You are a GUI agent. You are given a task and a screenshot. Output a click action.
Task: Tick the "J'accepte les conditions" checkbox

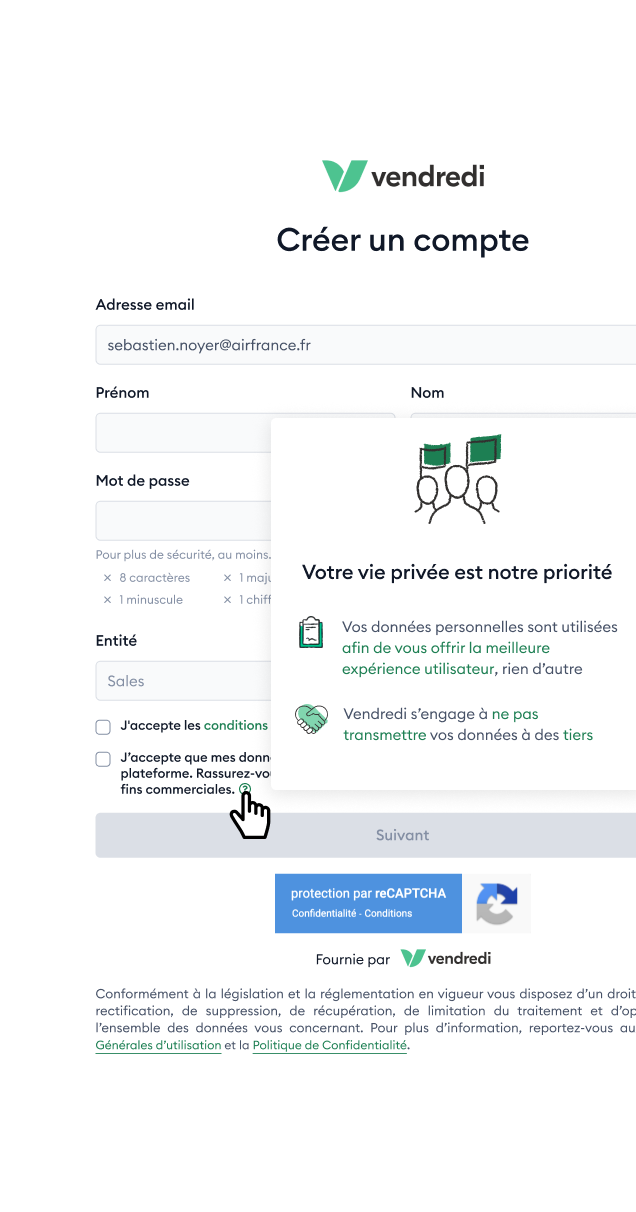[x=103, y=726]
